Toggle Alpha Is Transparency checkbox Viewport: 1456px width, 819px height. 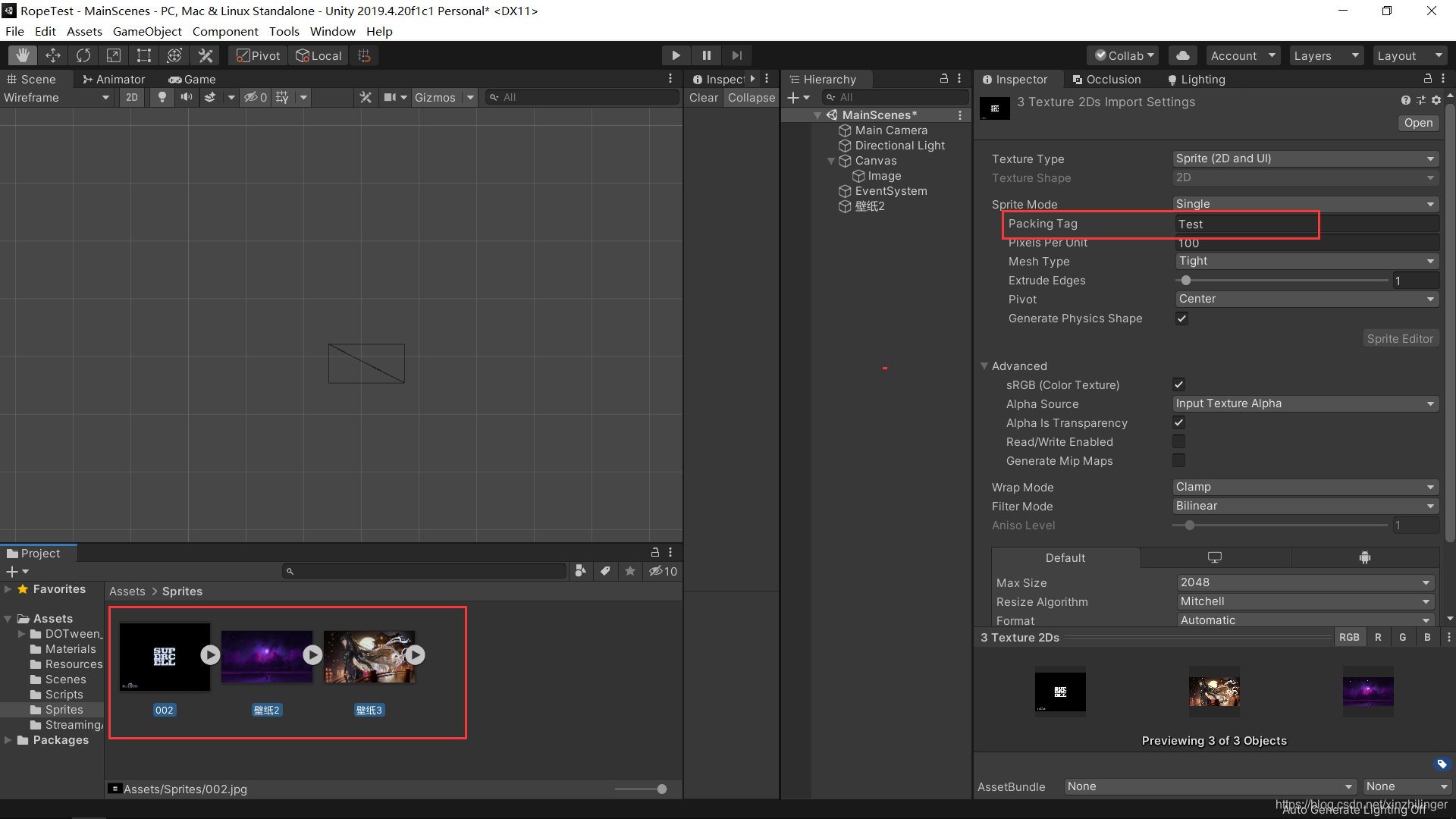[1178, 422]
